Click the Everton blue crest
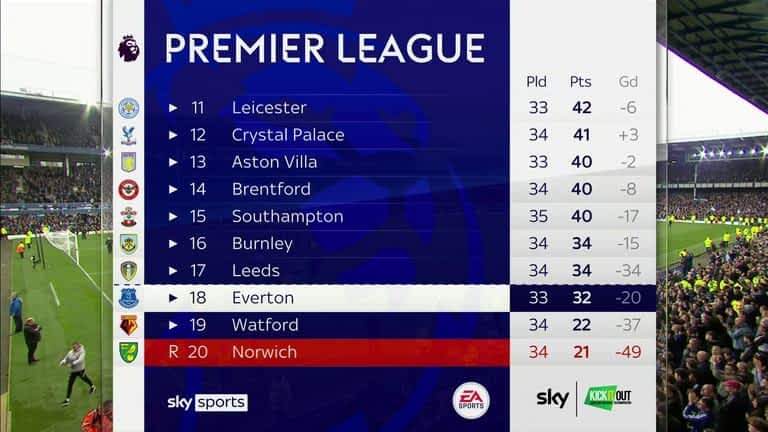 (x=128, y=298)
